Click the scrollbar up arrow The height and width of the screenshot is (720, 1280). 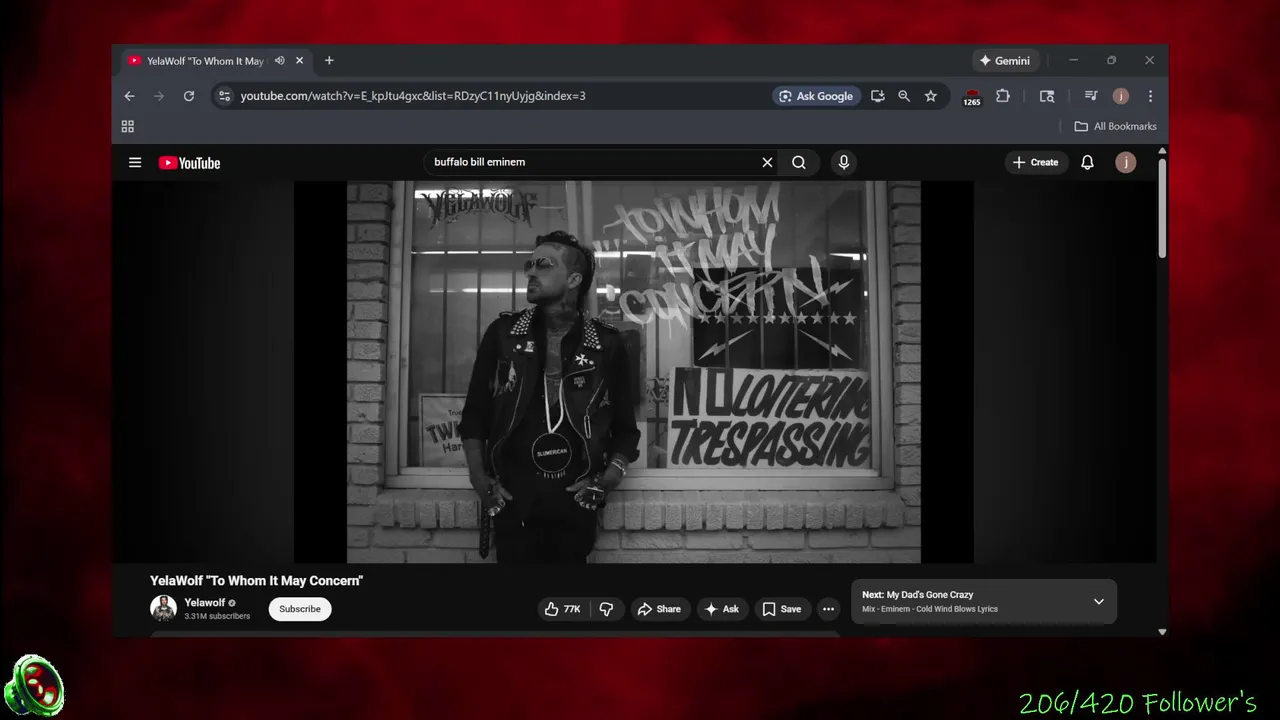click(x=1162, y=151)
